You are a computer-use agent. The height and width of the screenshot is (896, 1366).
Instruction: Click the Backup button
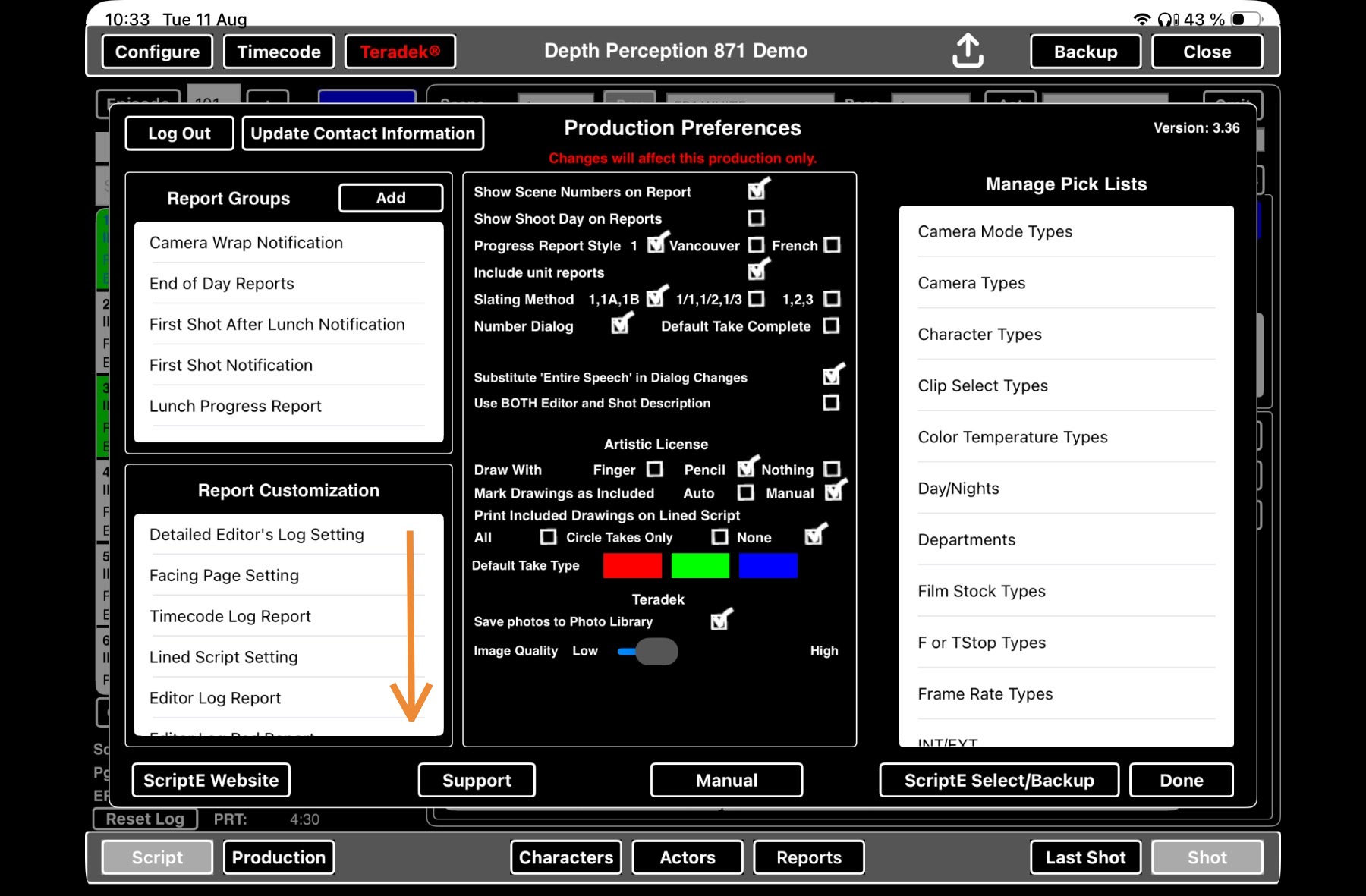point(1085,52)
